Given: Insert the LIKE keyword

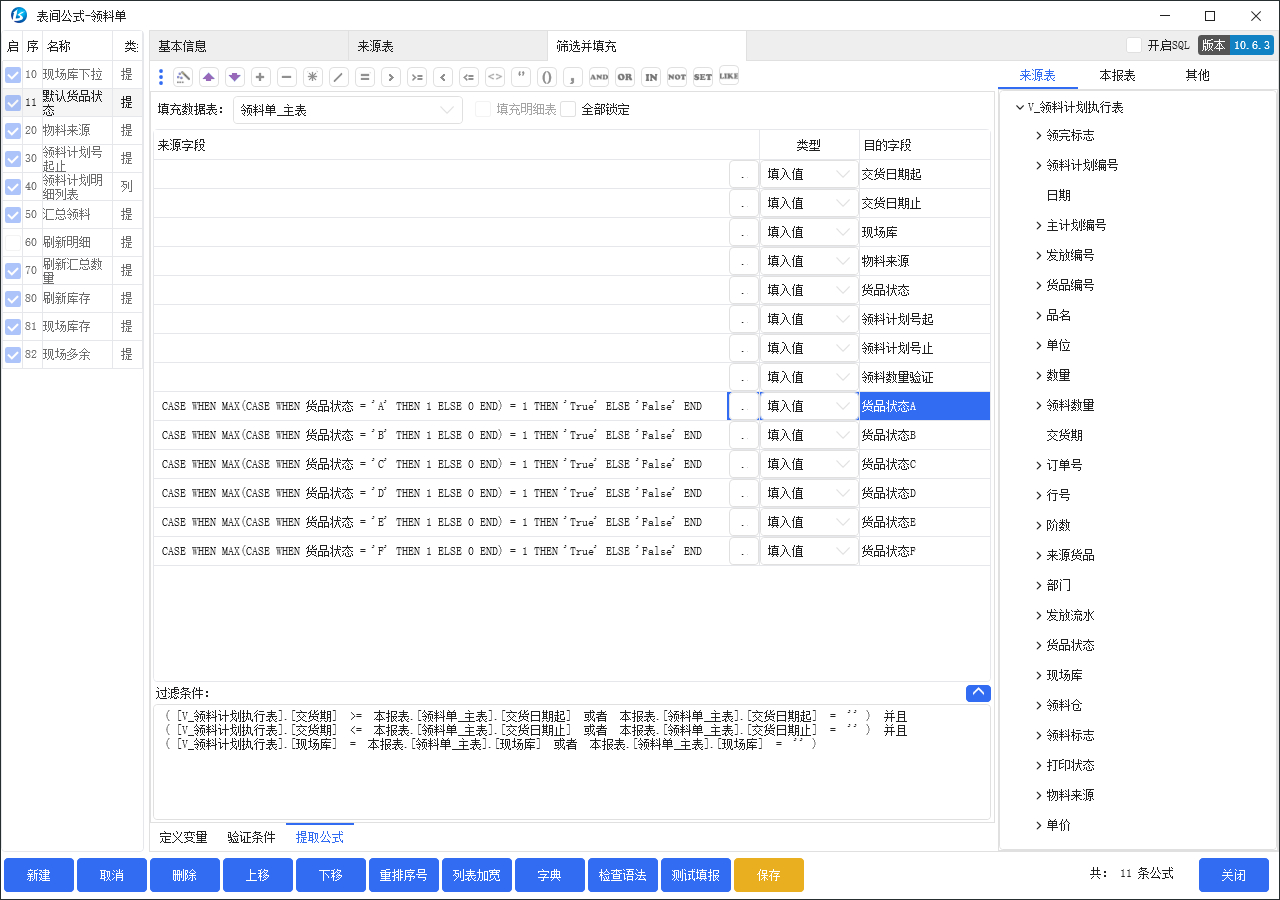Looking at the screenshot, I should click(729, 76).
